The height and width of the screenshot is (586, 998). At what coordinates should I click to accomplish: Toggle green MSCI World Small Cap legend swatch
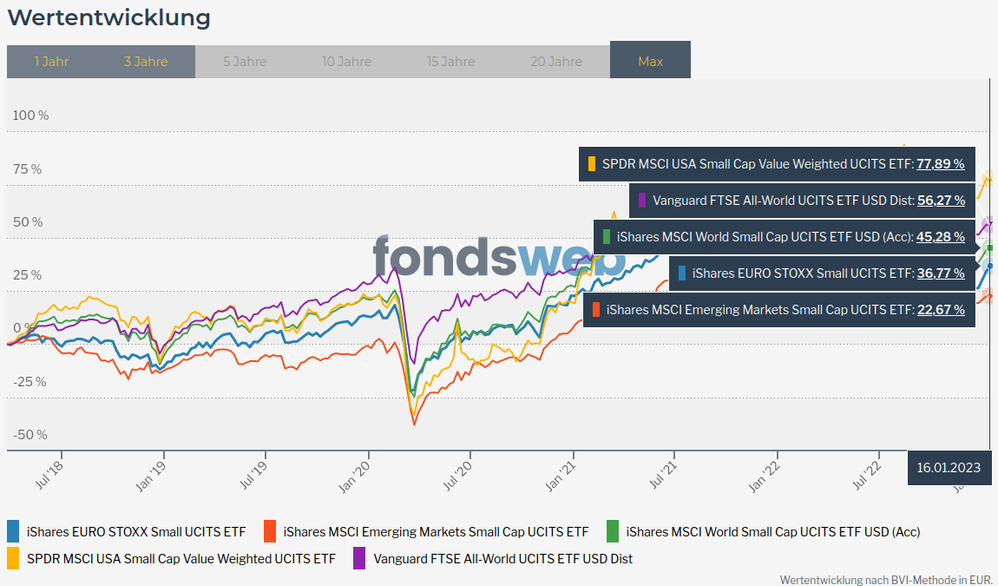click(612, 531)
